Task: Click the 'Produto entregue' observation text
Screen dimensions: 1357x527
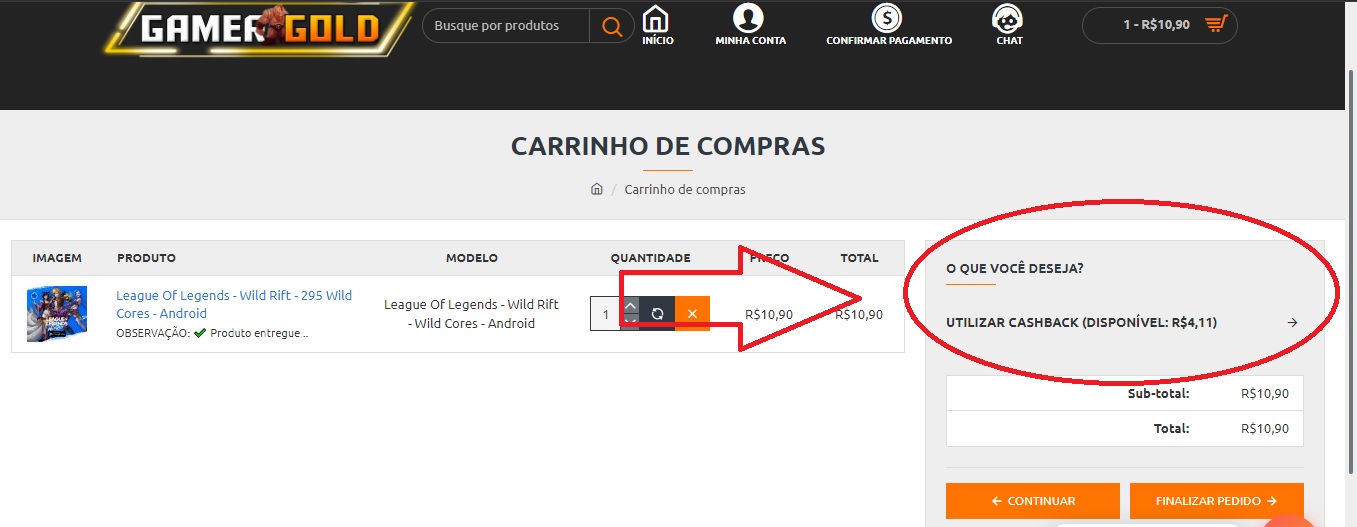Action: point(259,333)
